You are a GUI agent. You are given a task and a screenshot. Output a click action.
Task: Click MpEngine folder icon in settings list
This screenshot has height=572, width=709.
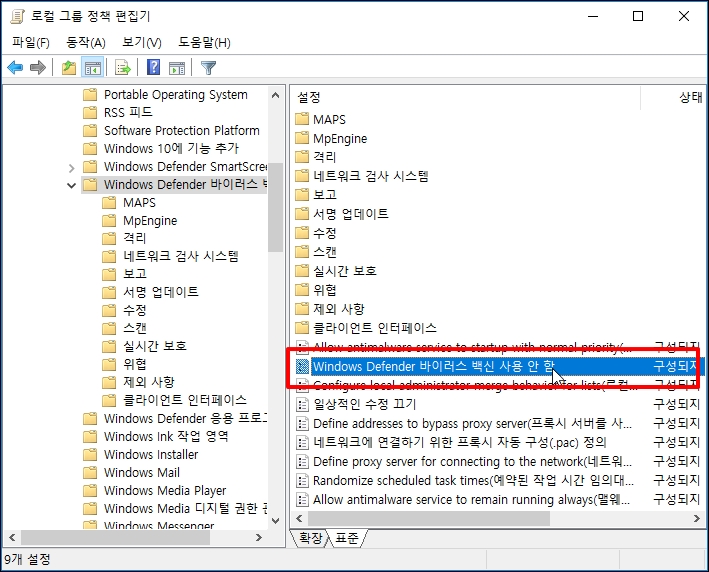tap(302, 138)
